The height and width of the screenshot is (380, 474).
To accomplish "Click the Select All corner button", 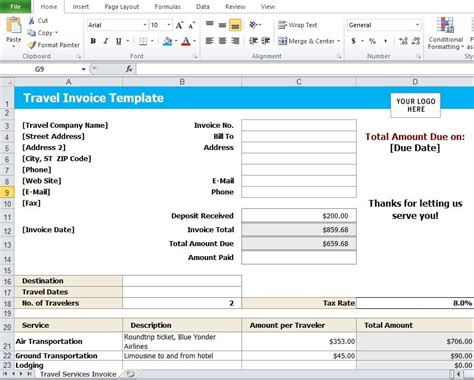I will point(7,82).
